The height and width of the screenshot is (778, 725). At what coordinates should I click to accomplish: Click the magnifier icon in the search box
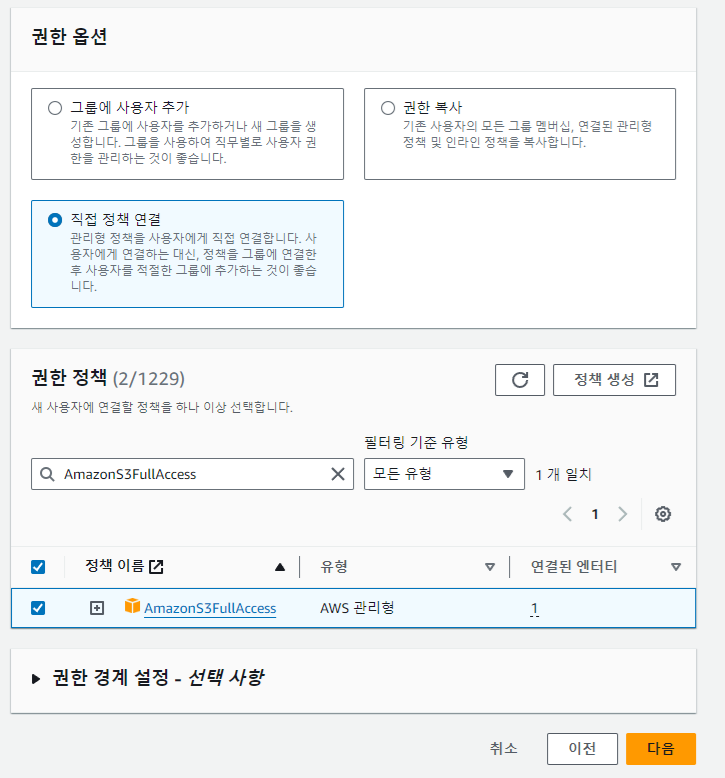[47, 474]
